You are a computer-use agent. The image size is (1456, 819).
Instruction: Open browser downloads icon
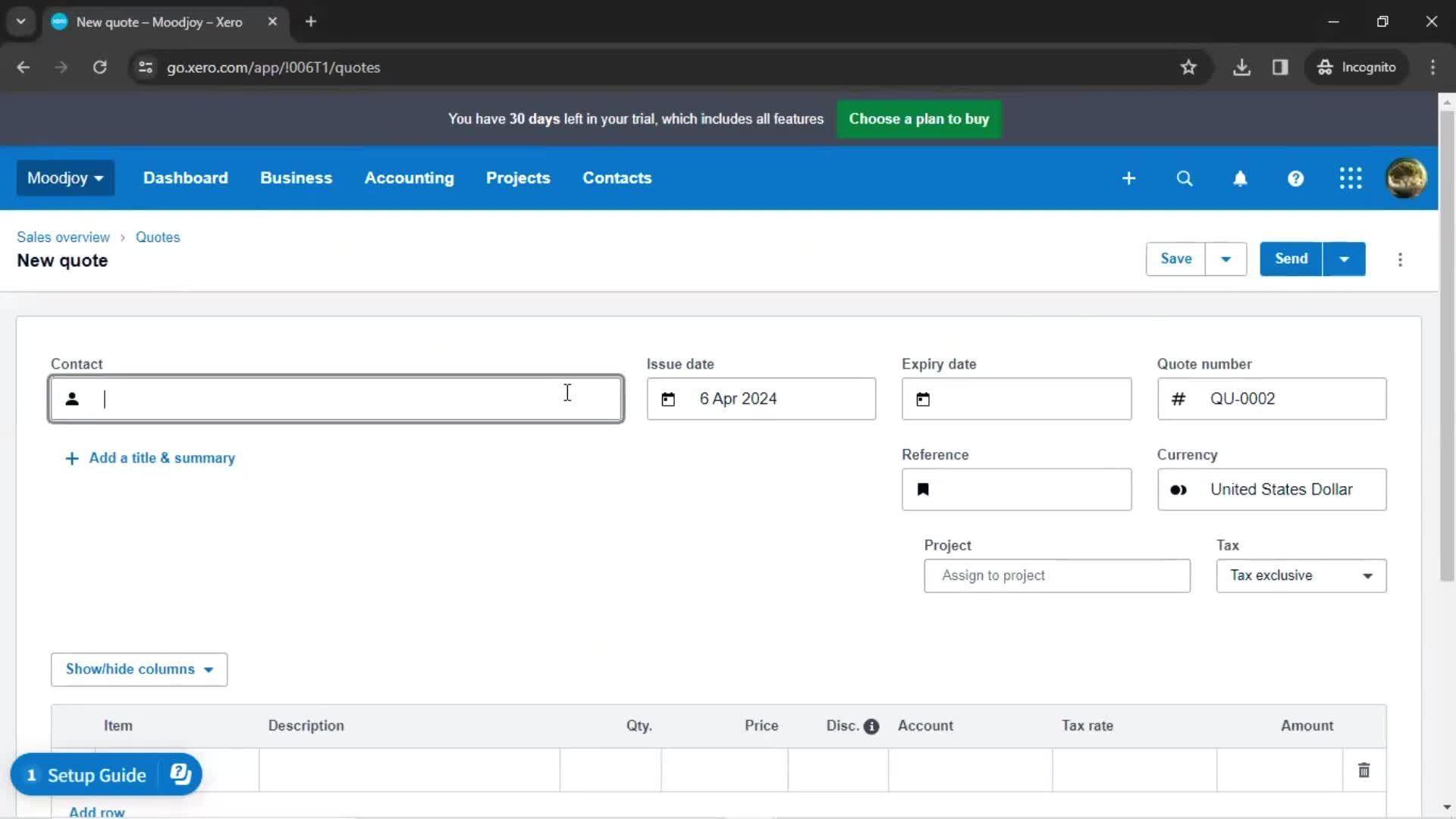1241,67
